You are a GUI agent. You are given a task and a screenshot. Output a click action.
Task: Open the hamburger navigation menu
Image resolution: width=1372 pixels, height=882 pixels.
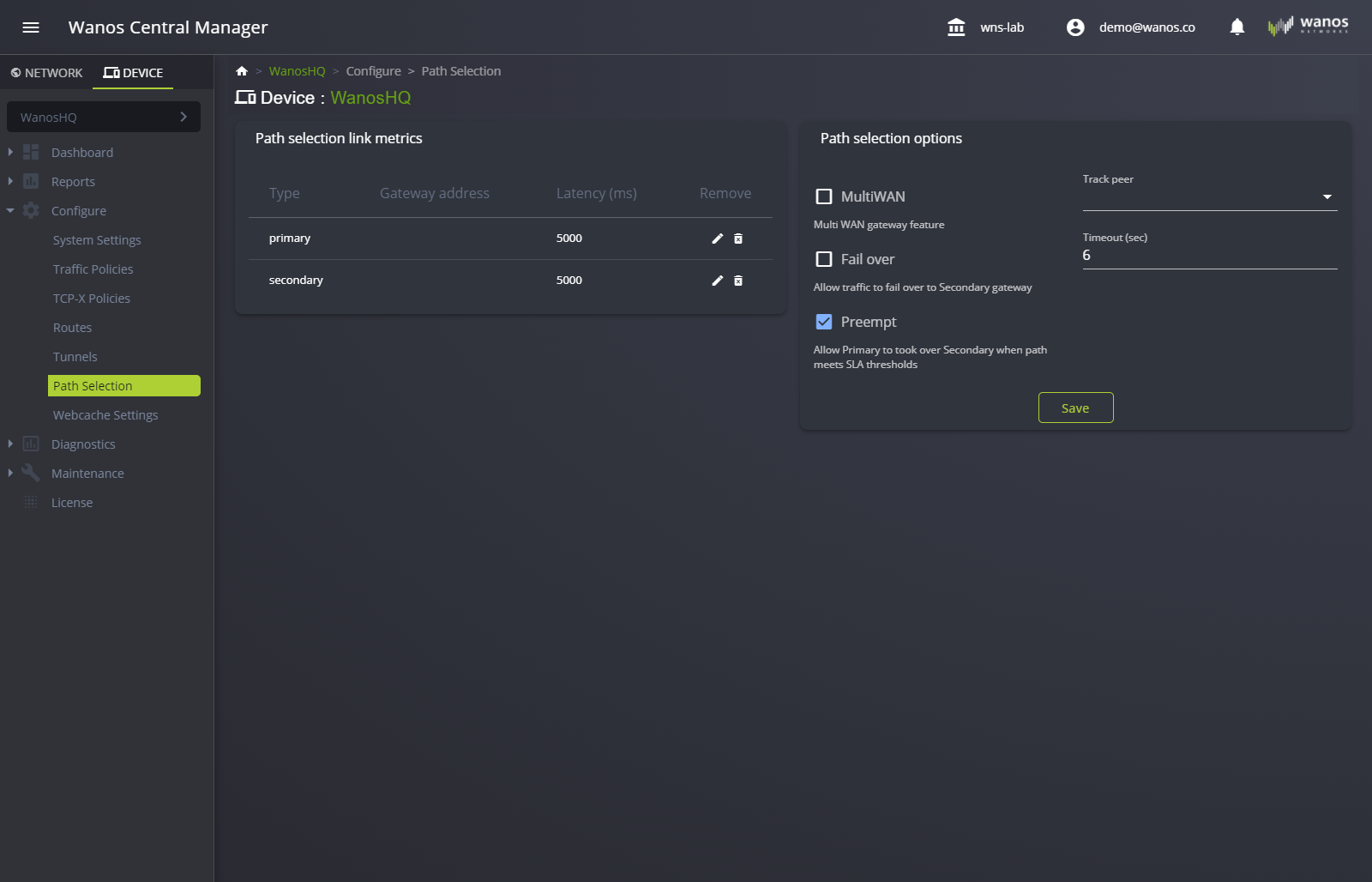click(x=31, y=27)
